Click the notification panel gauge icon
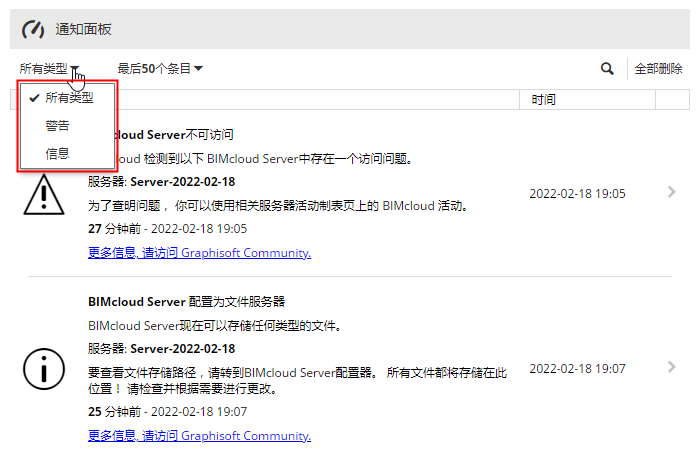 tap(33, 30)
